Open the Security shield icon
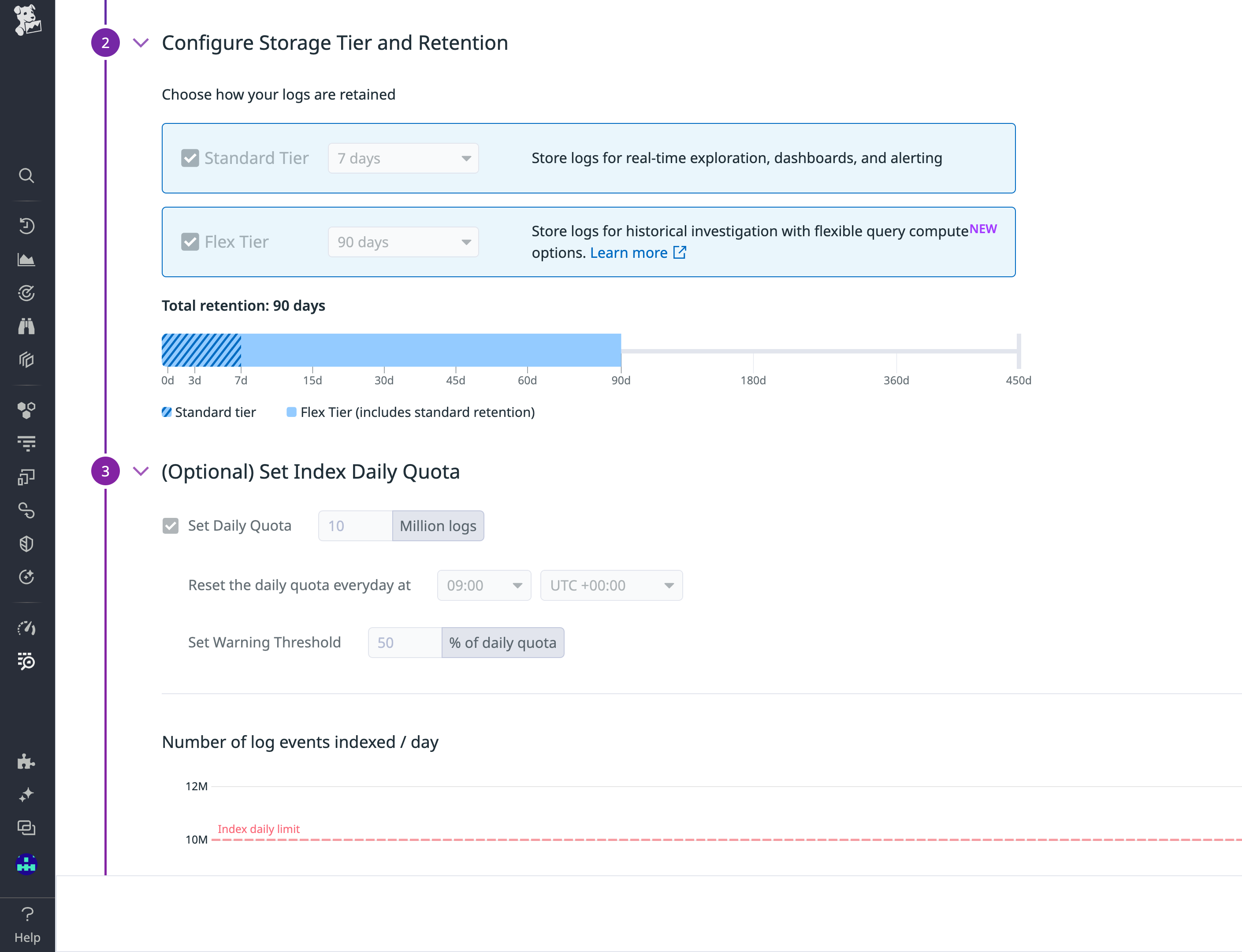The image size is (1242, 952). (26, 543)
